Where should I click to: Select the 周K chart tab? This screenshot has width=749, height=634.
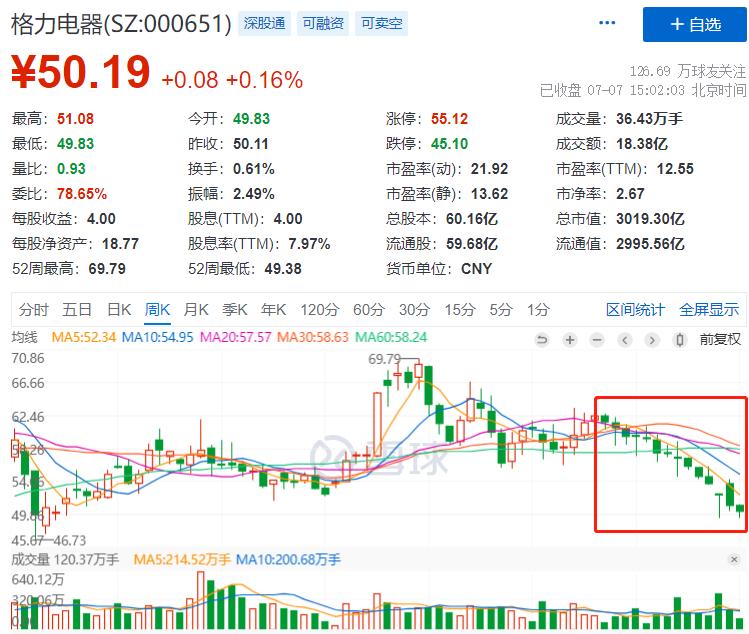(x=157, y=310)
